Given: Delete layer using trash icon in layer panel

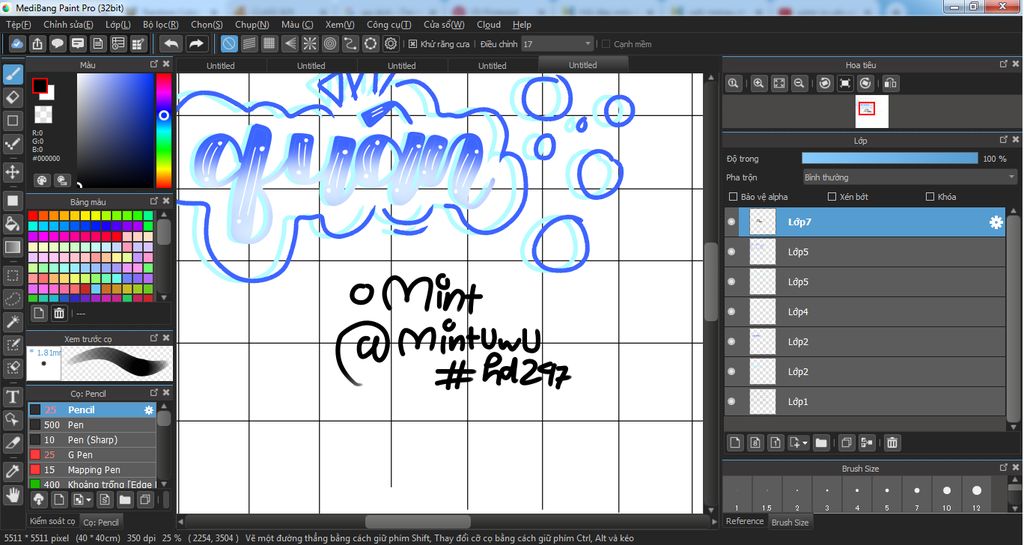Looking at the screenshot, I should point(892,442).
